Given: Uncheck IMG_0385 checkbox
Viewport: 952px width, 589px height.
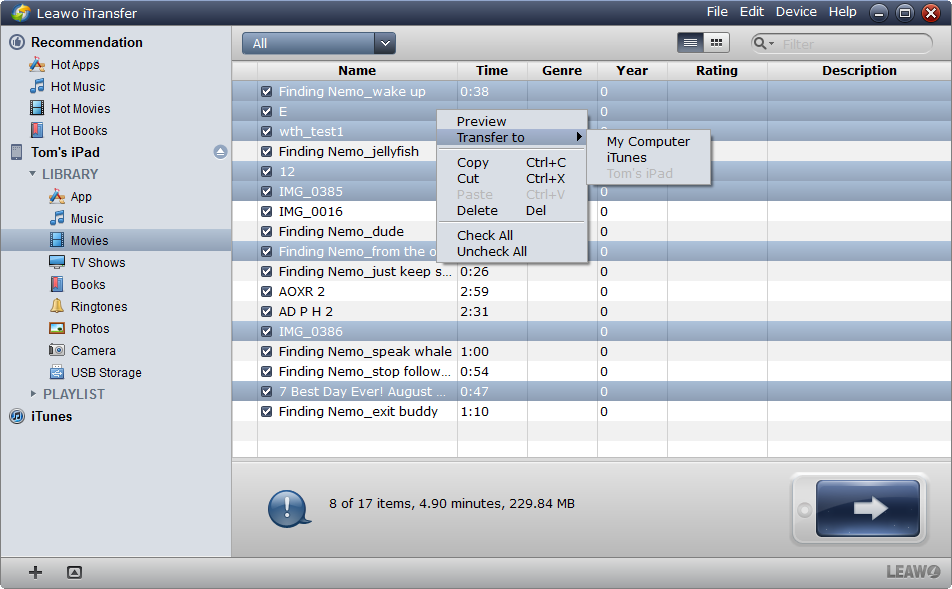Looking at the screenshot, I should (266, 192).
